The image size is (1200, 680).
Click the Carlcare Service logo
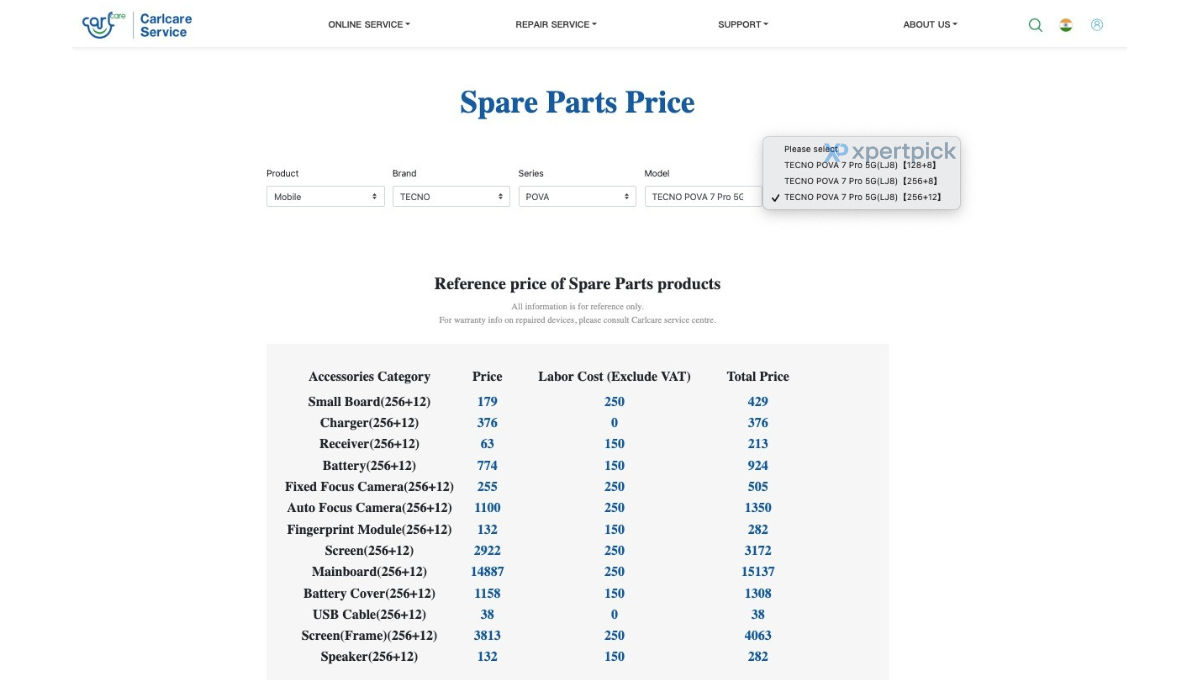click(x=137, y=25)
